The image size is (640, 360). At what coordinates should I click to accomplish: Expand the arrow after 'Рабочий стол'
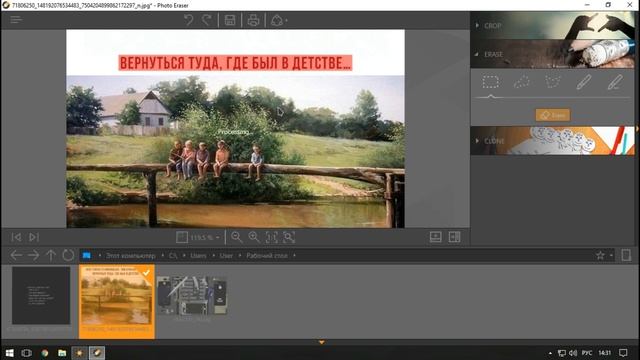pyautogui.click(x=294, y=256)
